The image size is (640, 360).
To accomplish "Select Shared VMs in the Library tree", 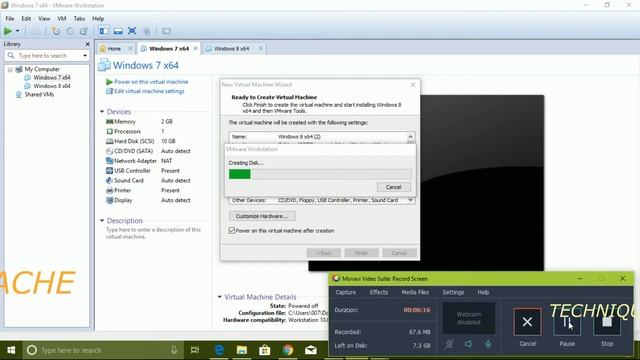I will point(39,94).
